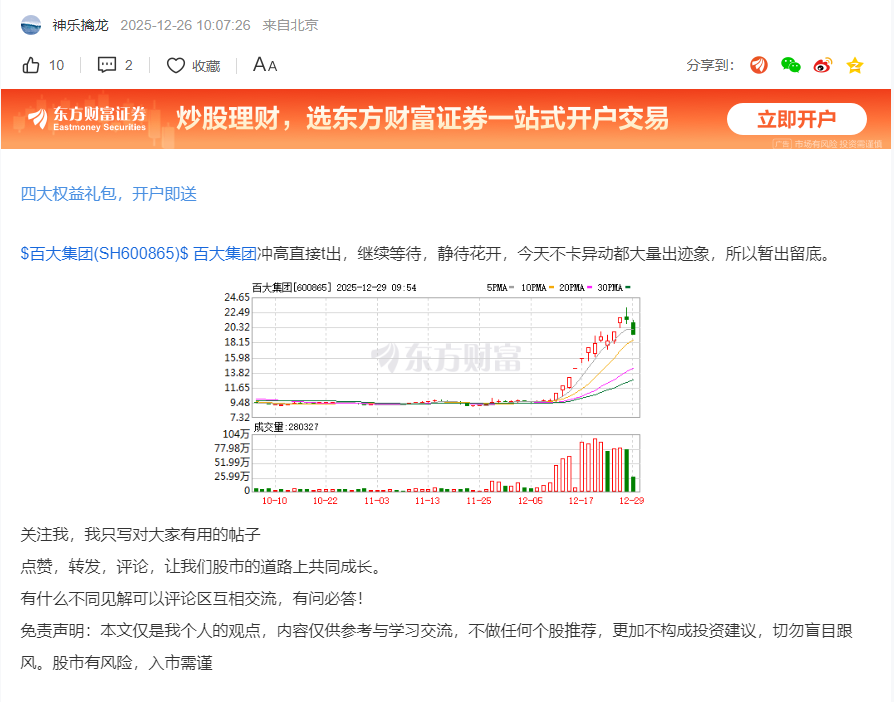Click the 10PMA legend in the chart
The height and width of the screenshot is (702, 894).
coord(537,287)
